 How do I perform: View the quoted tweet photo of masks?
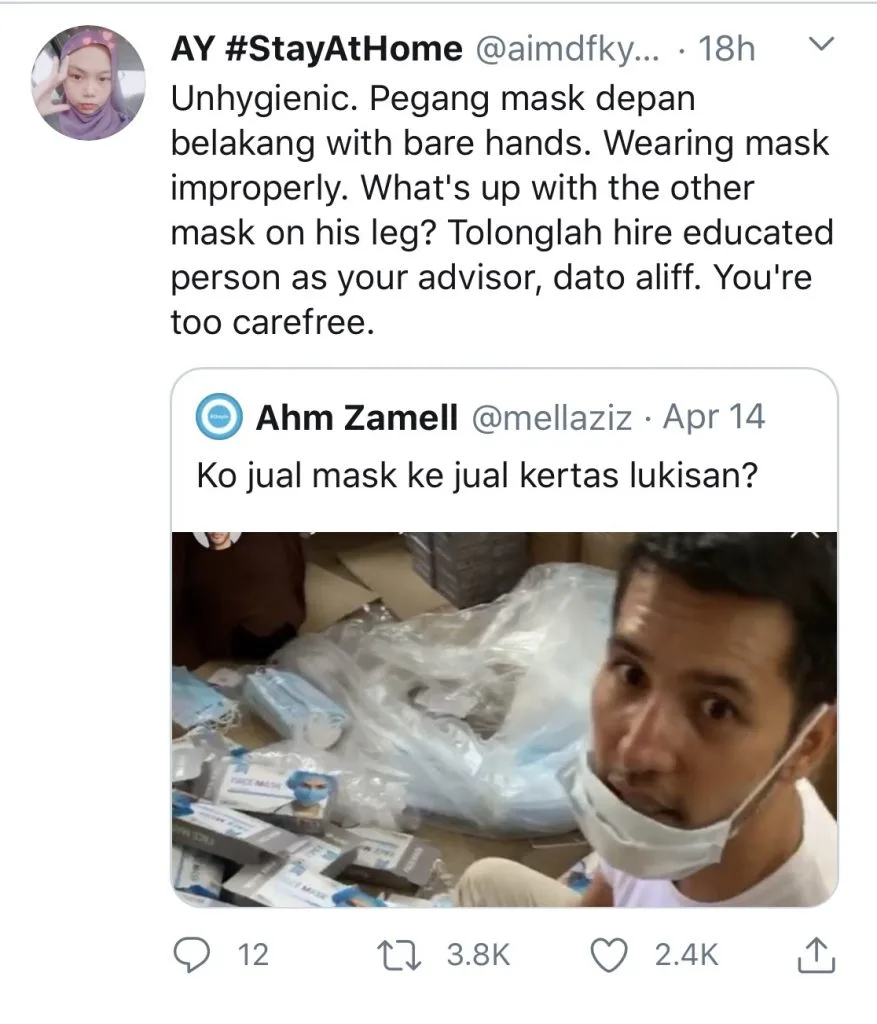click(x=504, y=719)
